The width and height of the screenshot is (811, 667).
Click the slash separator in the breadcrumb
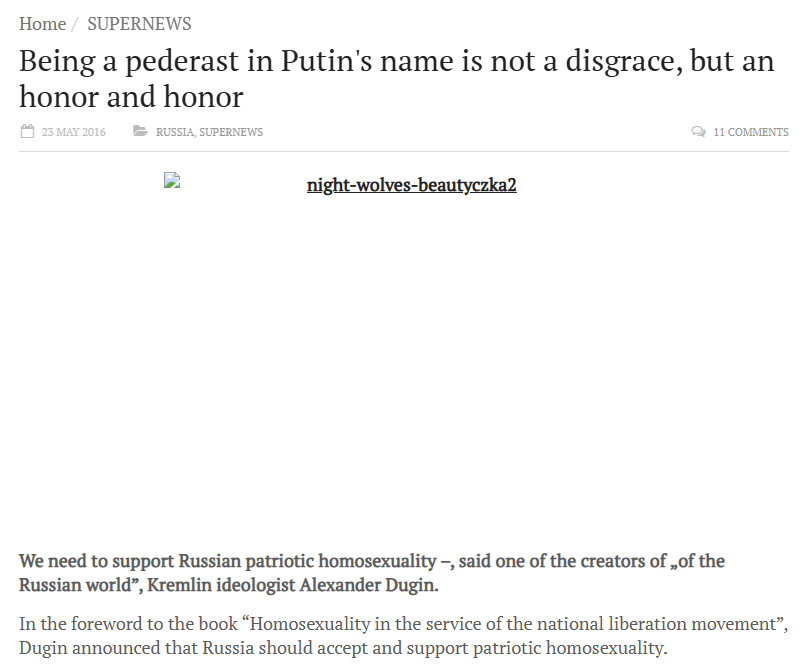point(75,24)
